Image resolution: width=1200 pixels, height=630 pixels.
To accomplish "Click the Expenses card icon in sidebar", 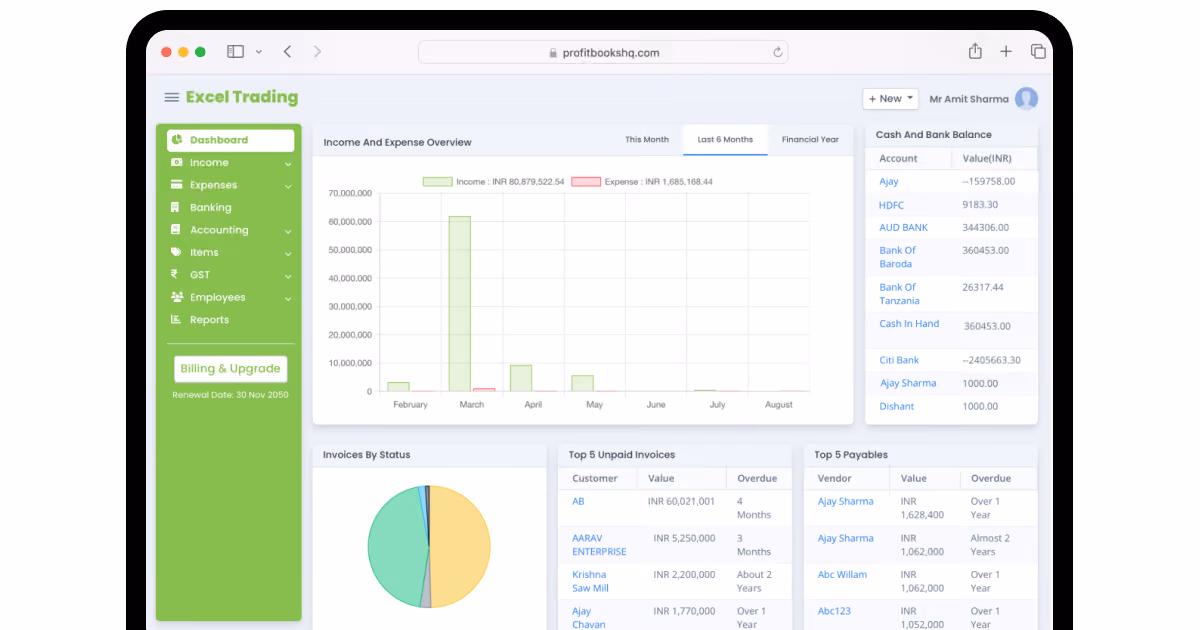I will pyautogui.click(x=177, y=185).
